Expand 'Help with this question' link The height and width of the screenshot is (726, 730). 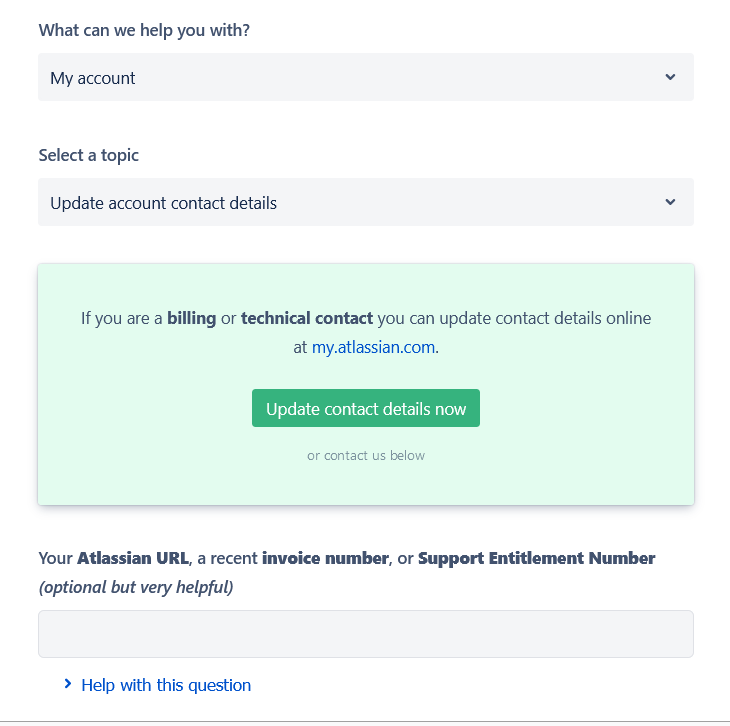tap(166, 685)
